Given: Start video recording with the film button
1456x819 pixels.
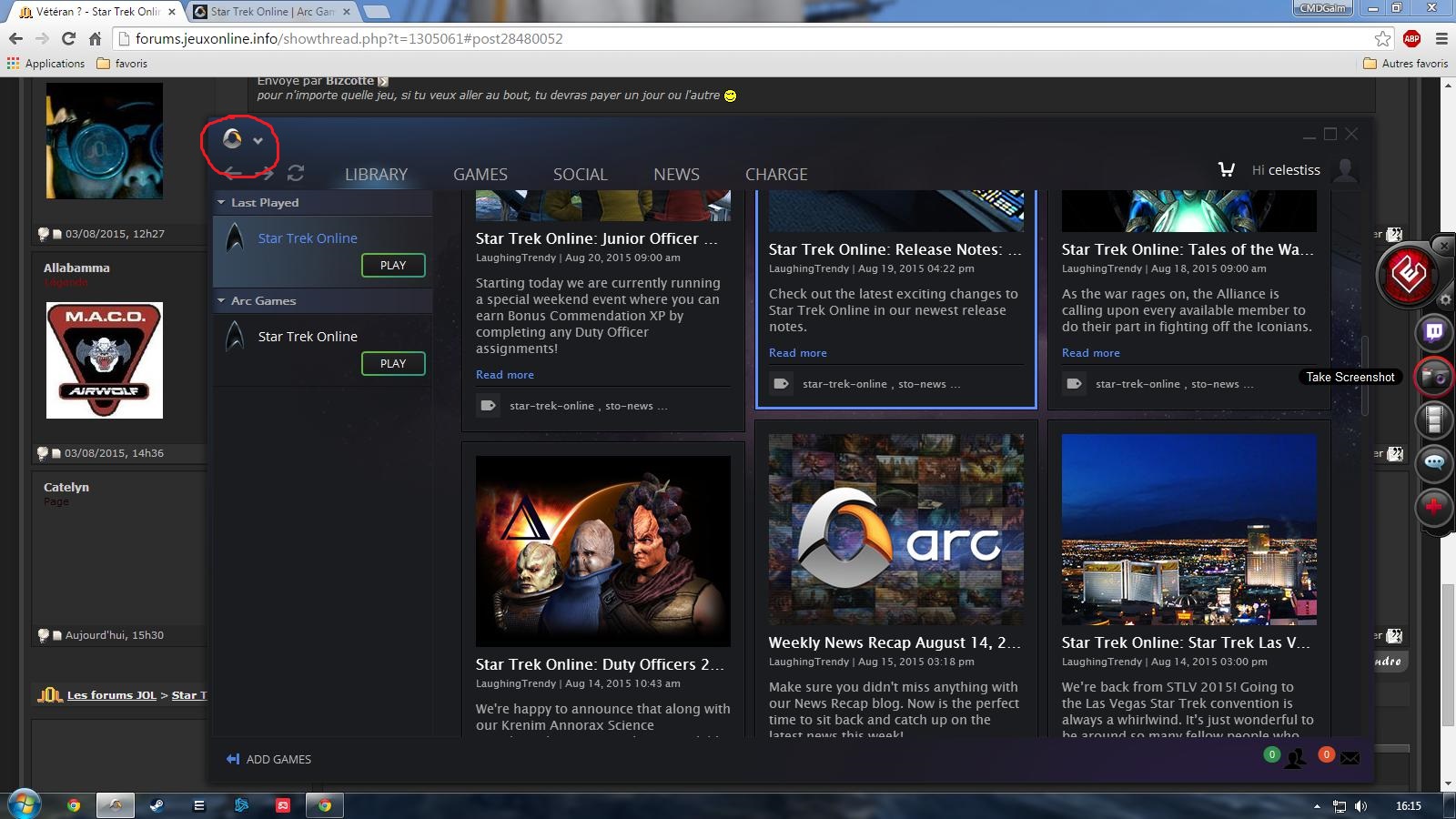Looking at the screenshot, I should 1434,420.
